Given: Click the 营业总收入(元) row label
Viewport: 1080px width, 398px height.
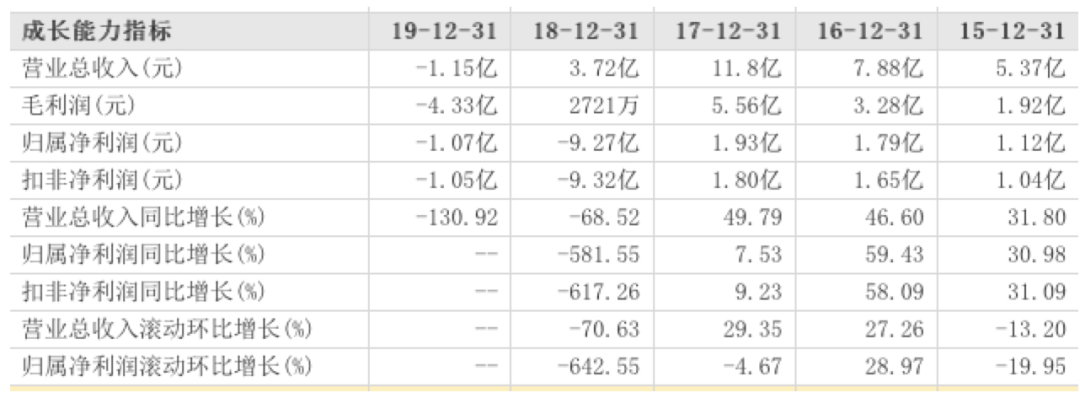Looking at the screenshot, I should 103,68.
